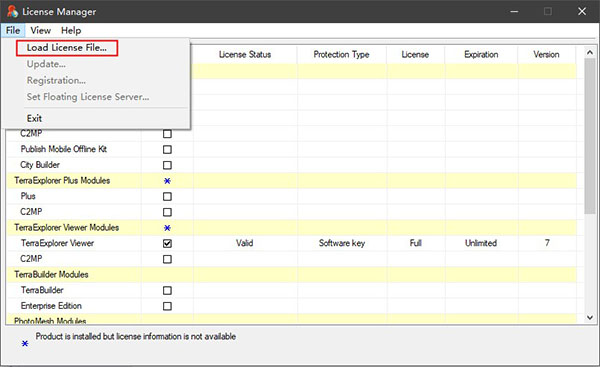Select the TerraExplorer Viewer row label
This screenshot has width=600, height=367.
(x=57, y=243)
